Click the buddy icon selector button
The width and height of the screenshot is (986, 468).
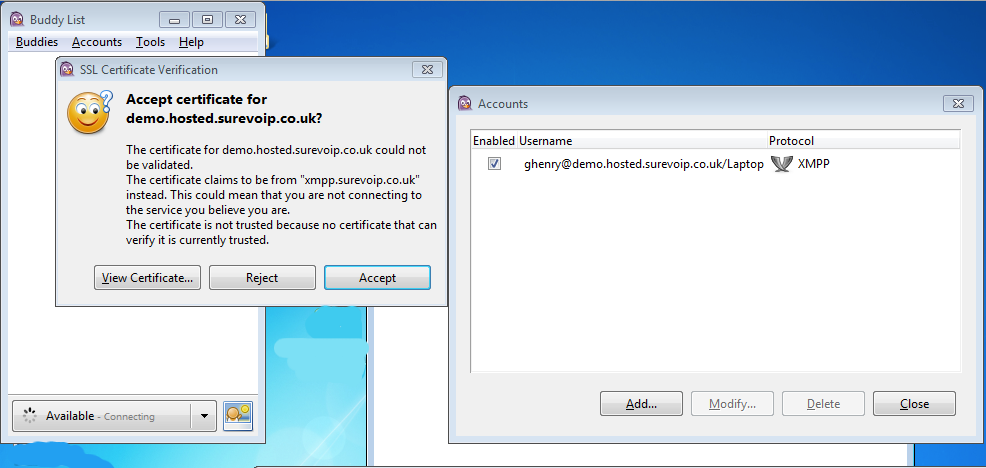tap(238, 416)
